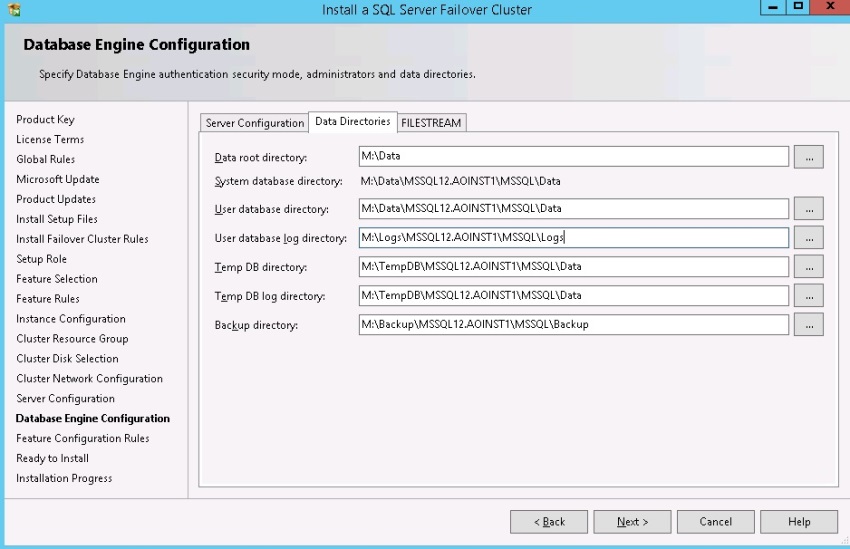Select the Microsoft Update step

pyautogui.click(x=57, y=179)
